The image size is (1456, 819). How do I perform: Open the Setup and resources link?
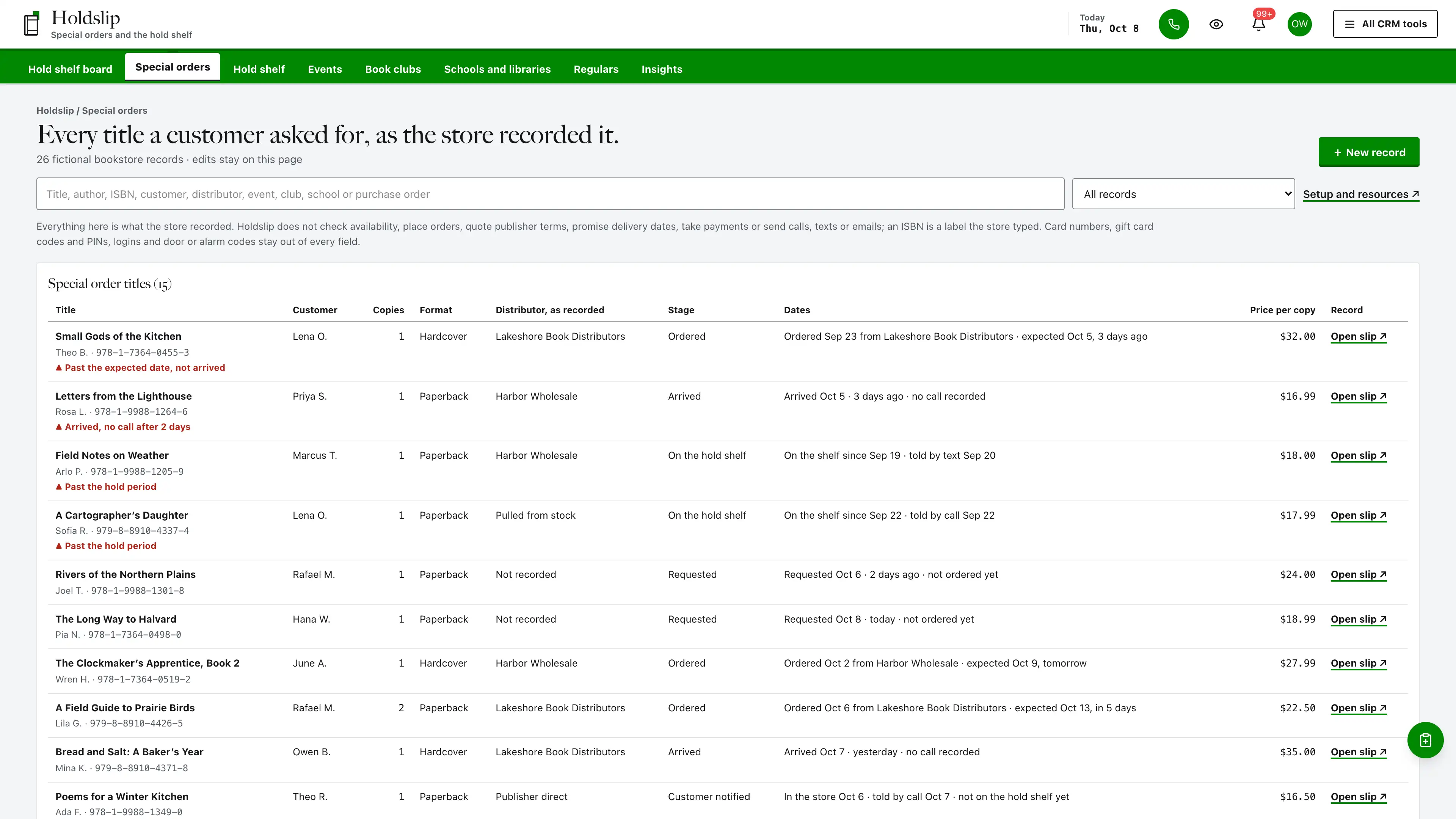(x=1360, y=195)
